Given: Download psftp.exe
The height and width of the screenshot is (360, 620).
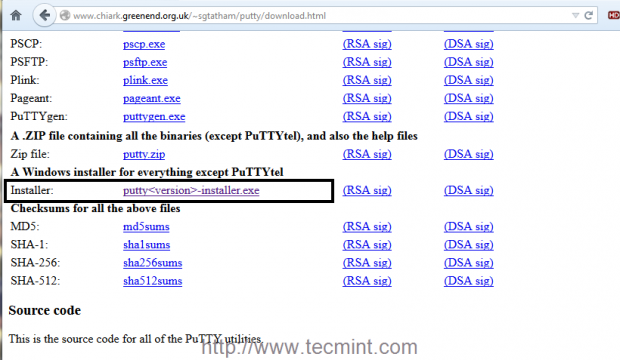Looking at the screenshot, I should tap(145, 62).
